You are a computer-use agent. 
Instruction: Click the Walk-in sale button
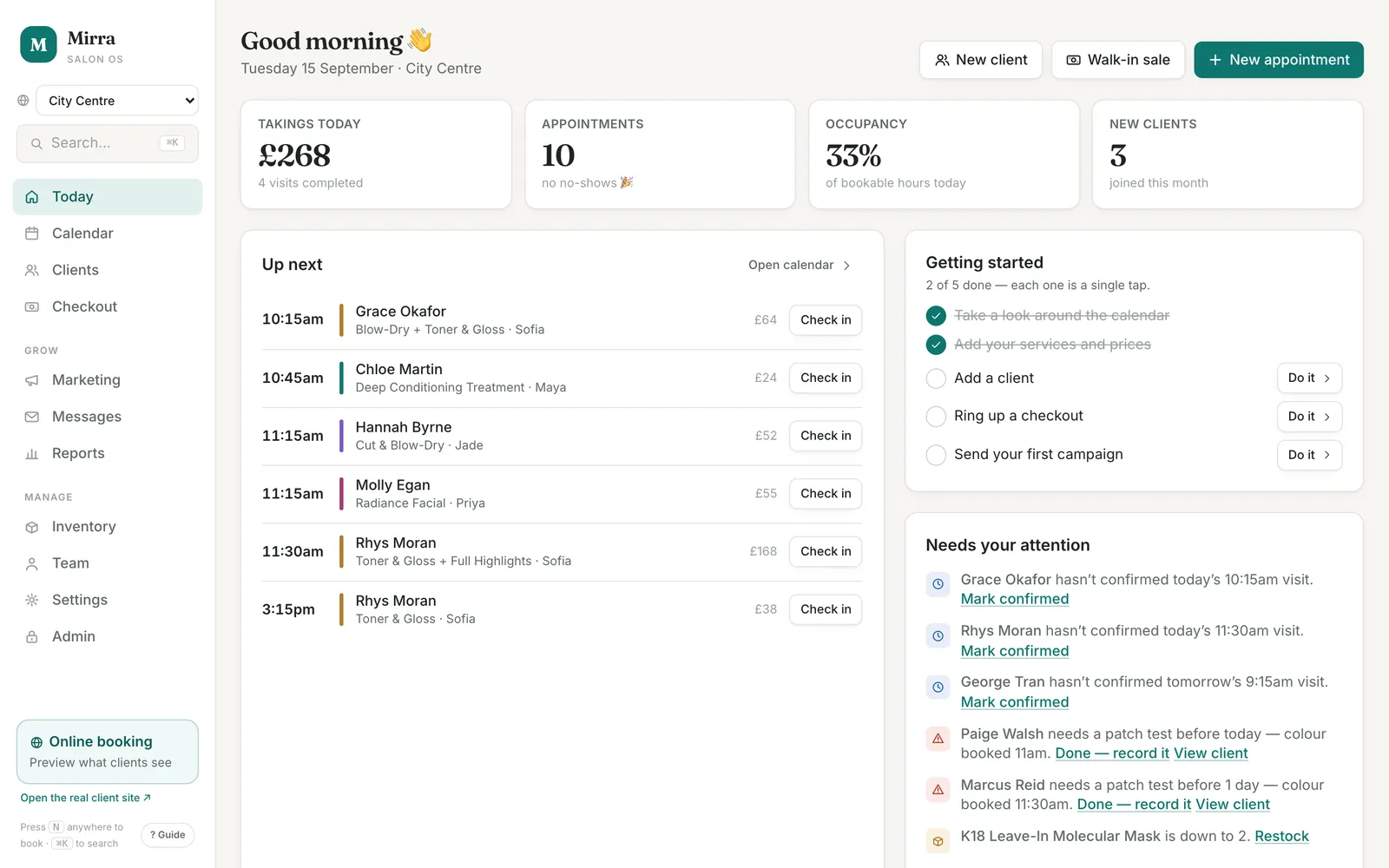(1118, 60)
